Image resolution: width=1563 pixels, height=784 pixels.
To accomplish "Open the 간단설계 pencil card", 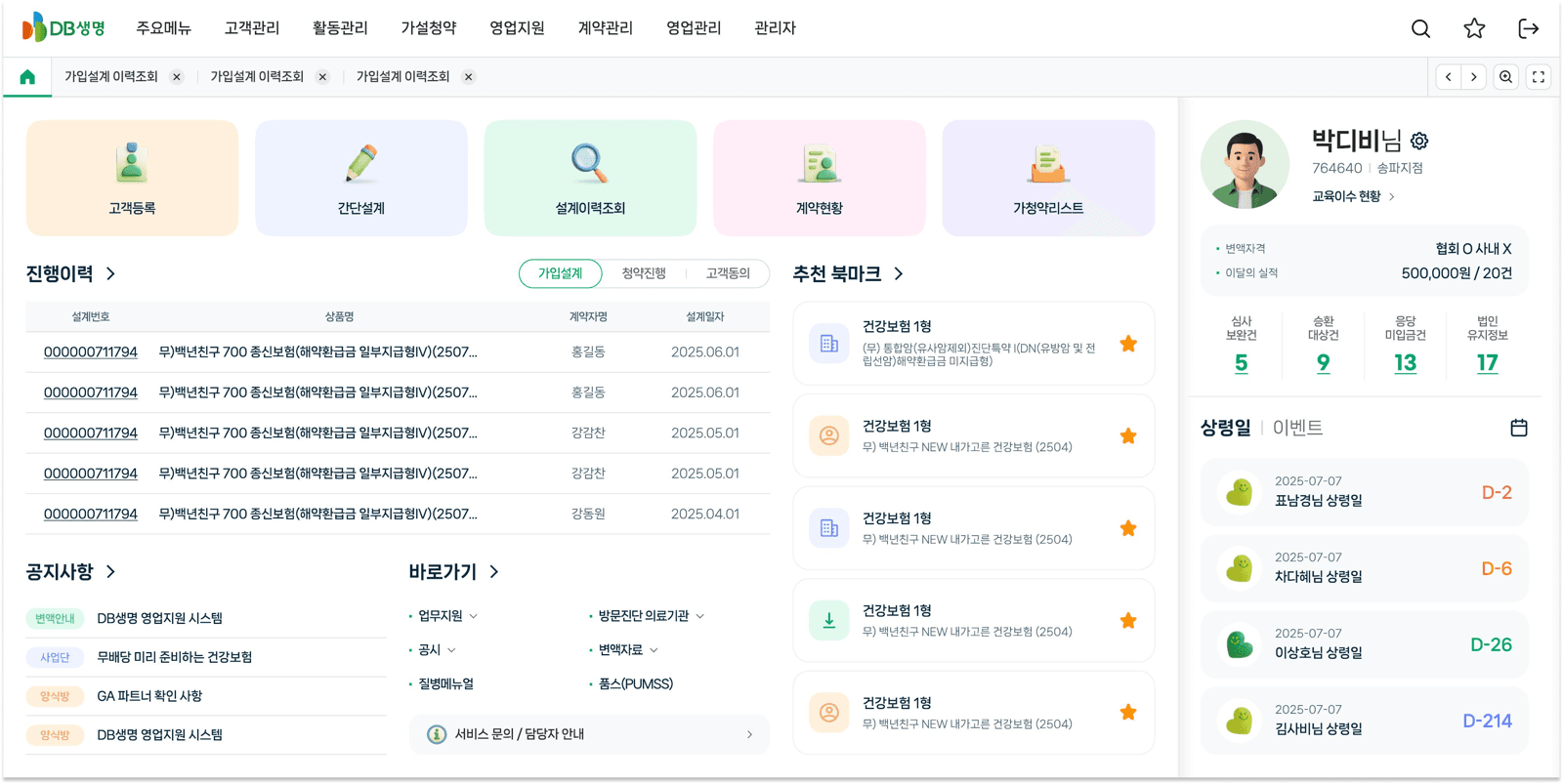I will [x=361, y=178].
